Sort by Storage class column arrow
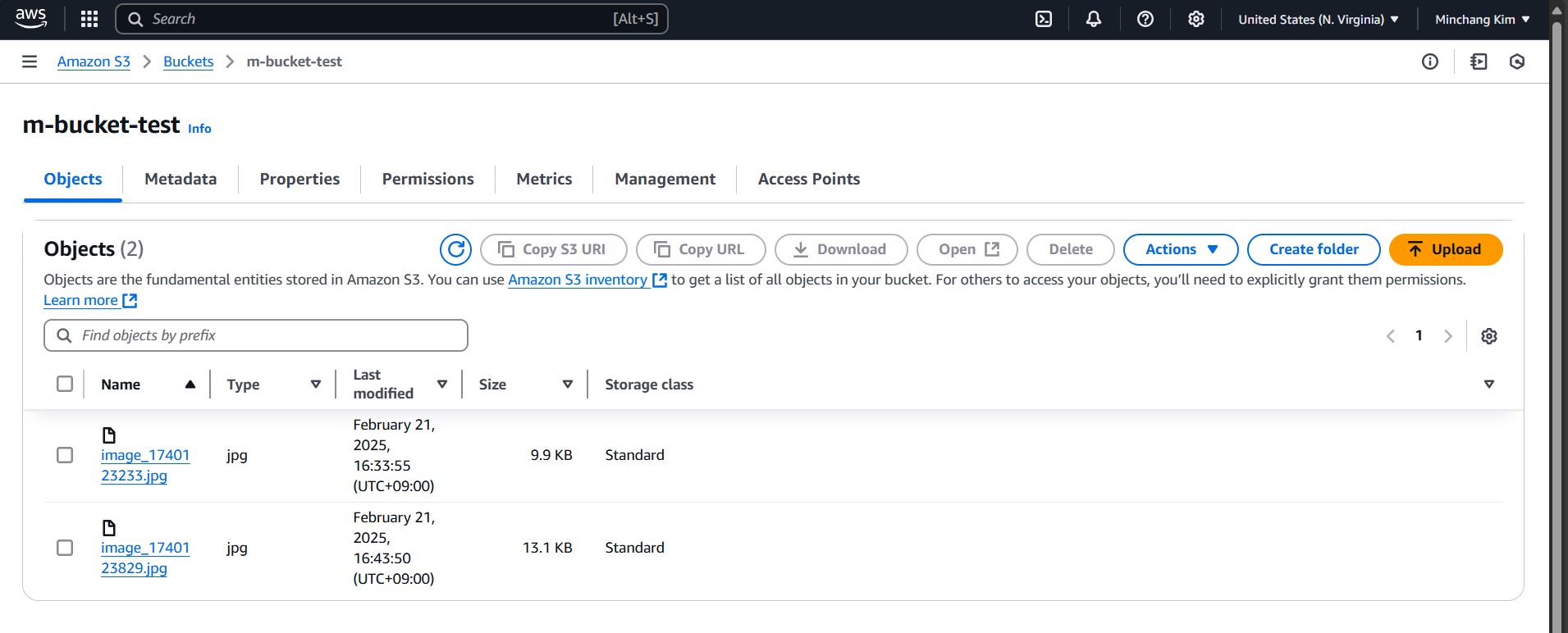The height and width of the screenshot is (633, 1568). point(1489,384)
